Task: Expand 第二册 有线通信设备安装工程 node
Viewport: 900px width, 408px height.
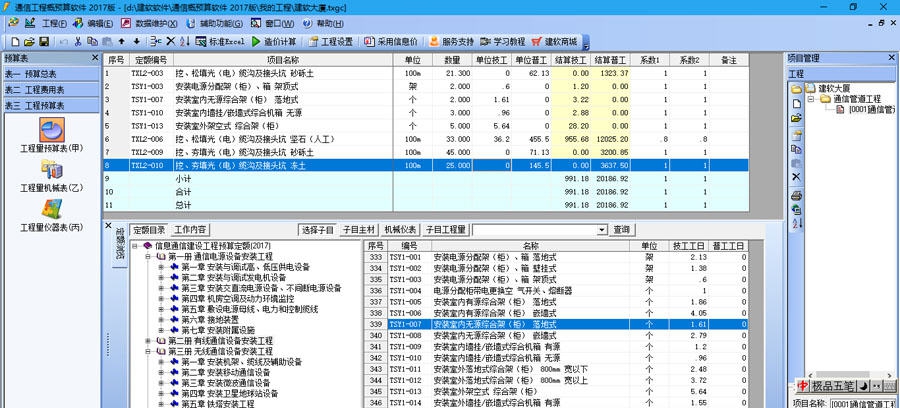Action: [148, 341]
